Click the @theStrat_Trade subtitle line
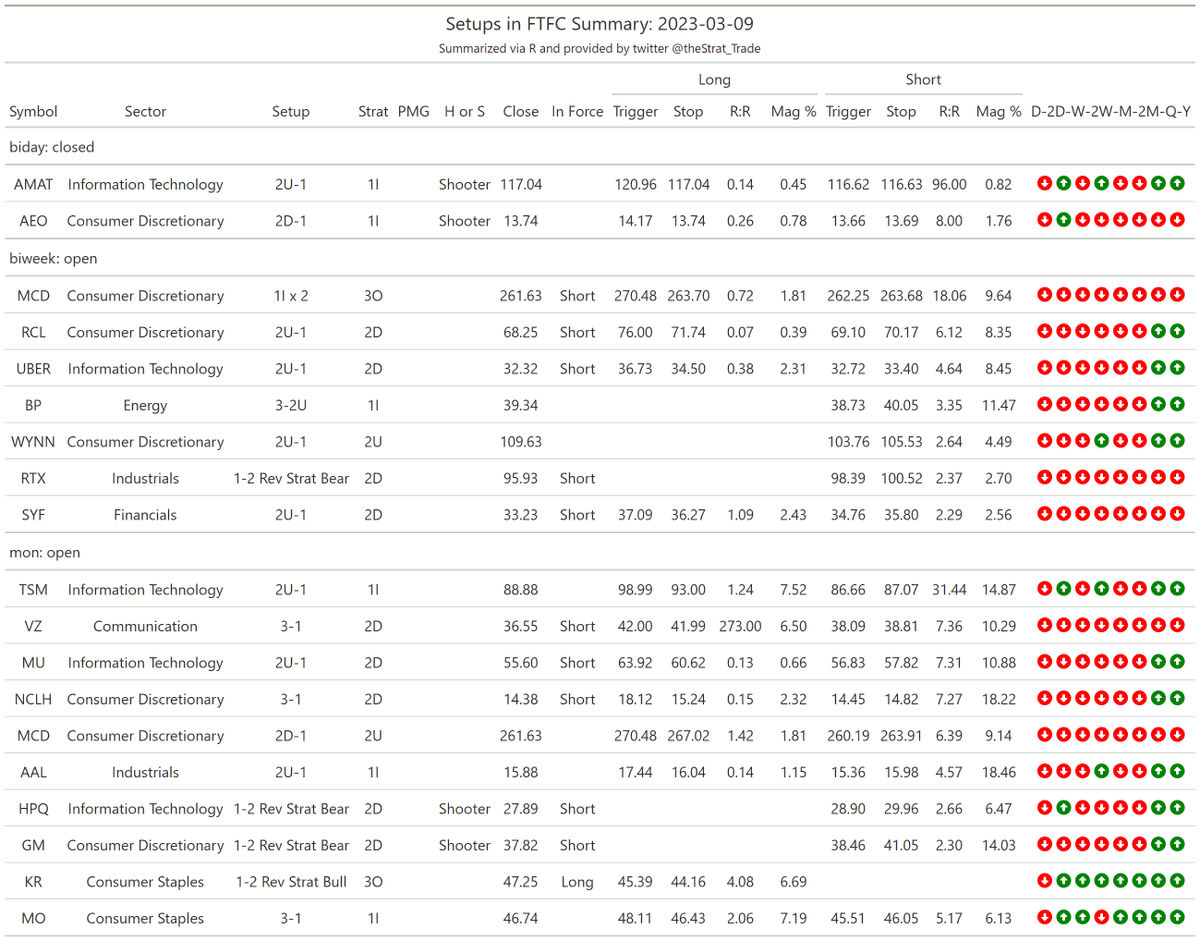Viewport: 1200px width, 941px height. (600, 48)
